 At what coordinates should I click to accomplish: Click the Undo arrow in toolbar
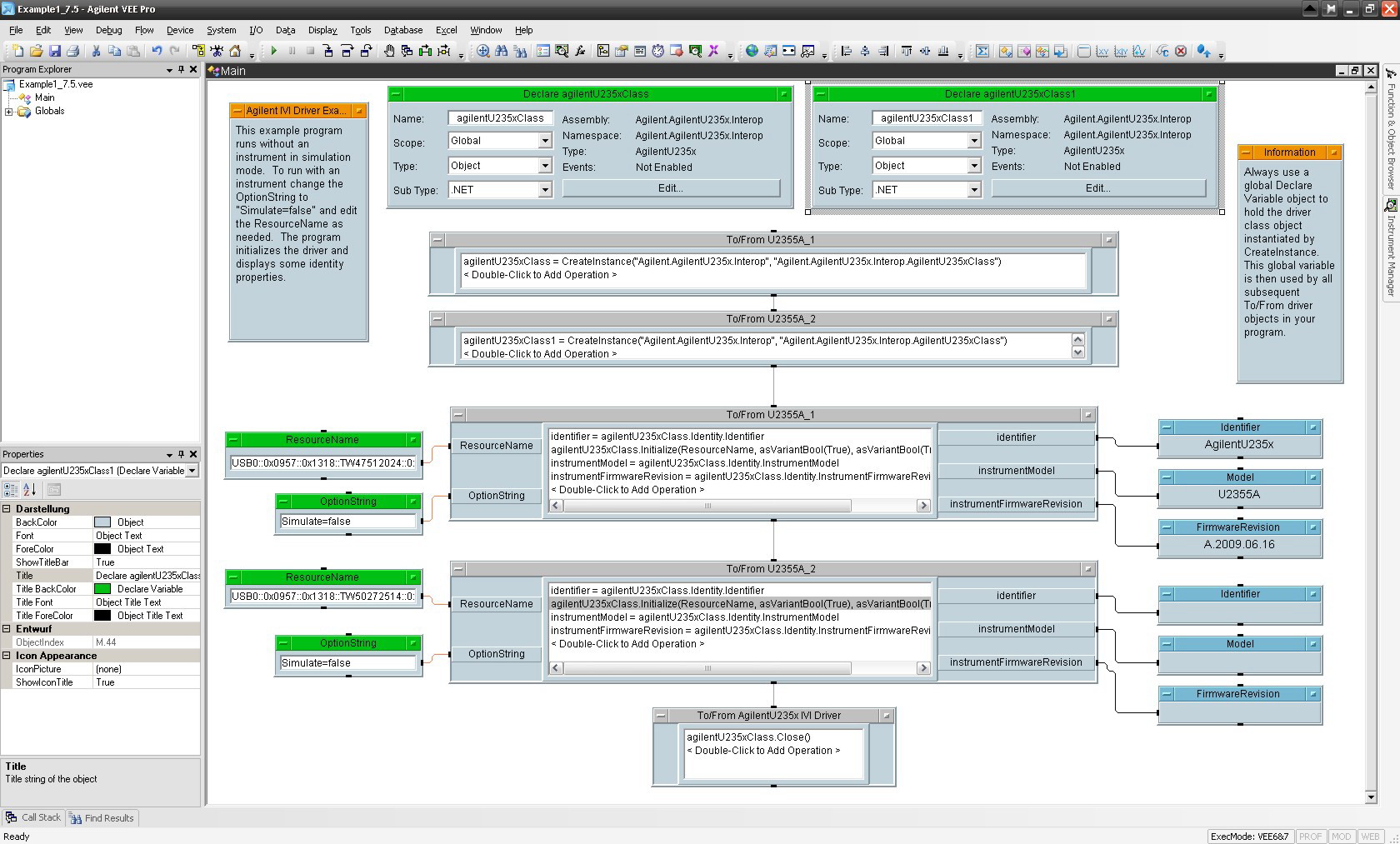pyautogui.click(x=156, y=51)
